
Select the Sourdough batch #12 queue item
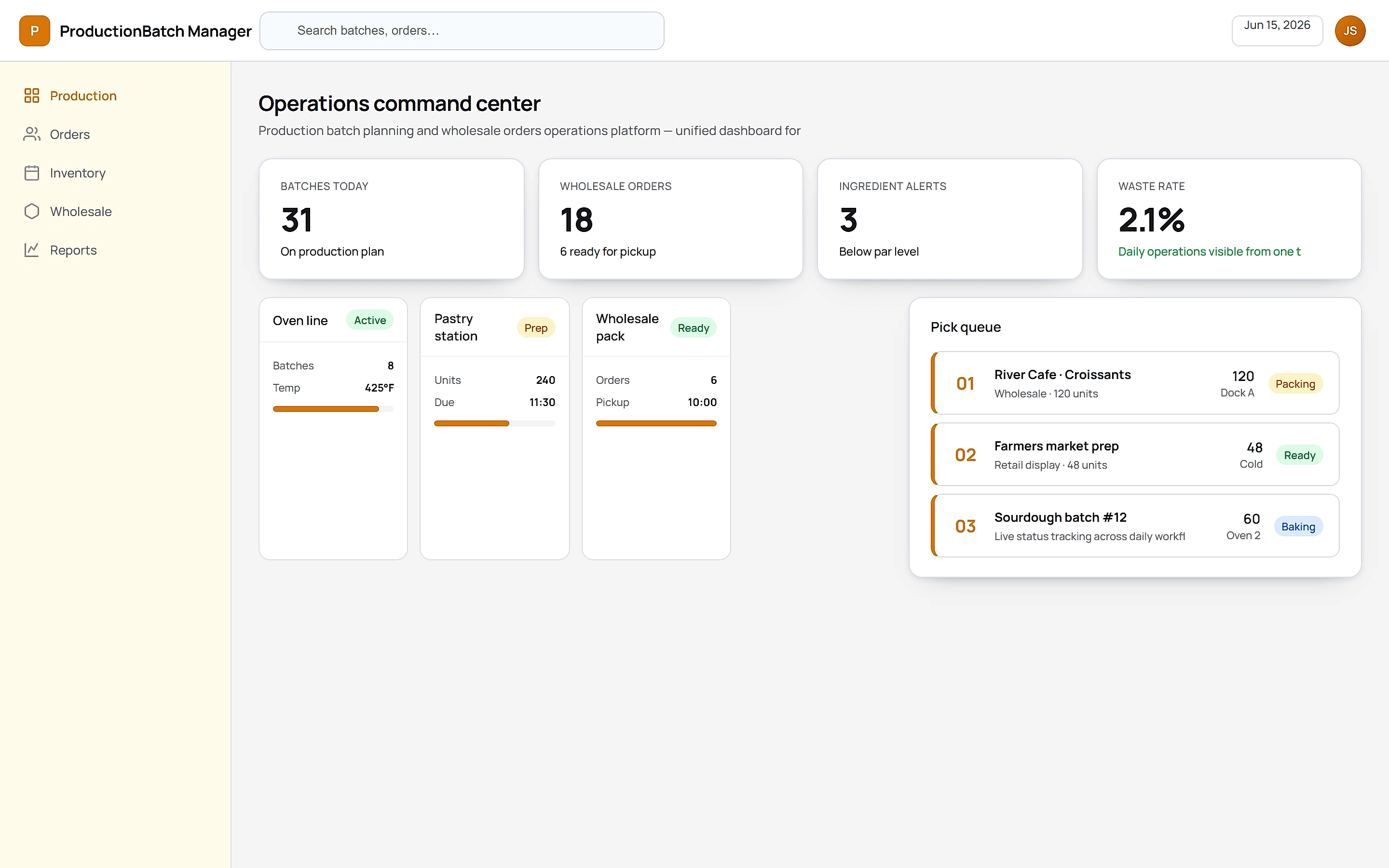click(x=1135, y=526)
